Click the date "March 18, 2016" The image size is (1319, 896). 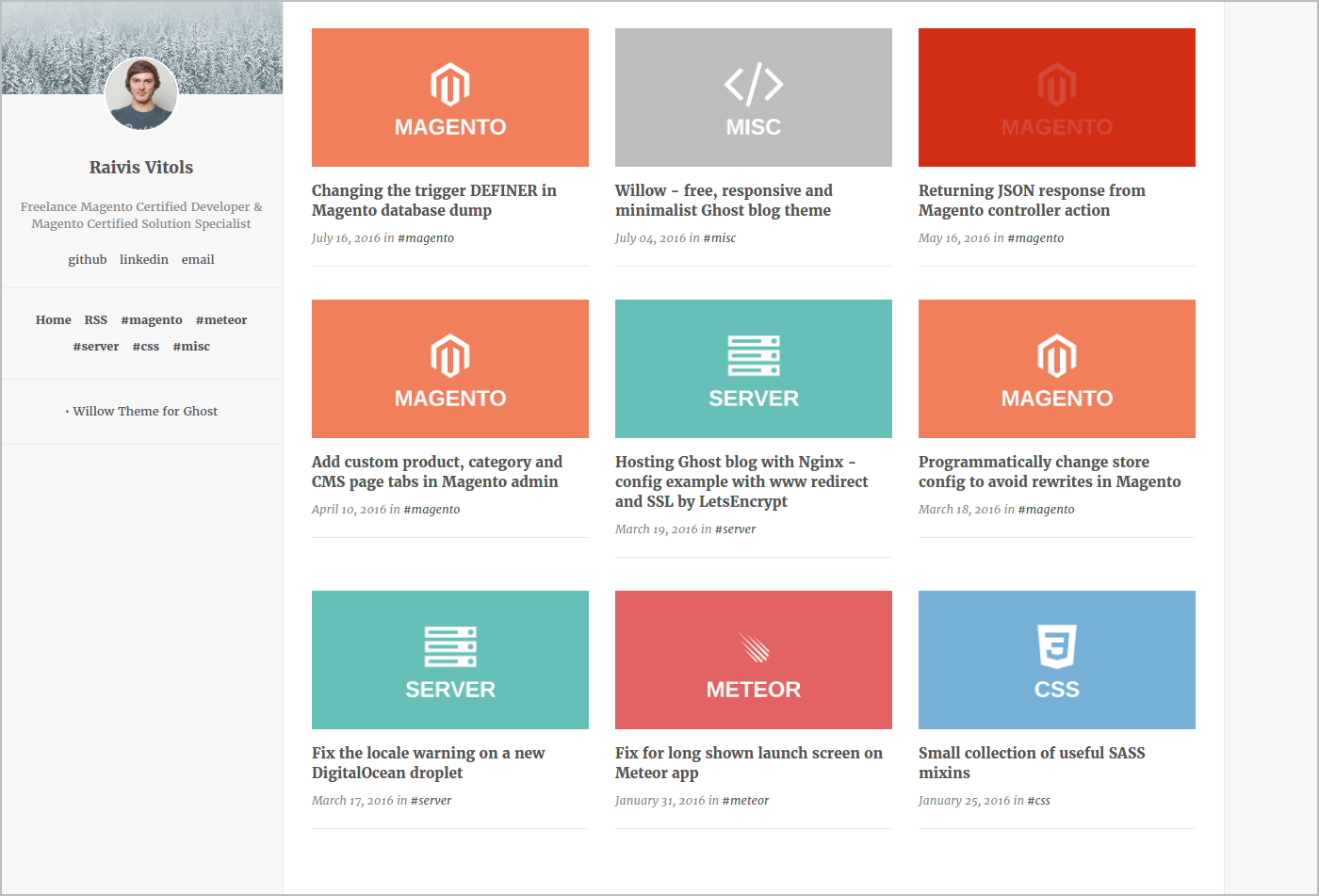click(x=960, y=510)
